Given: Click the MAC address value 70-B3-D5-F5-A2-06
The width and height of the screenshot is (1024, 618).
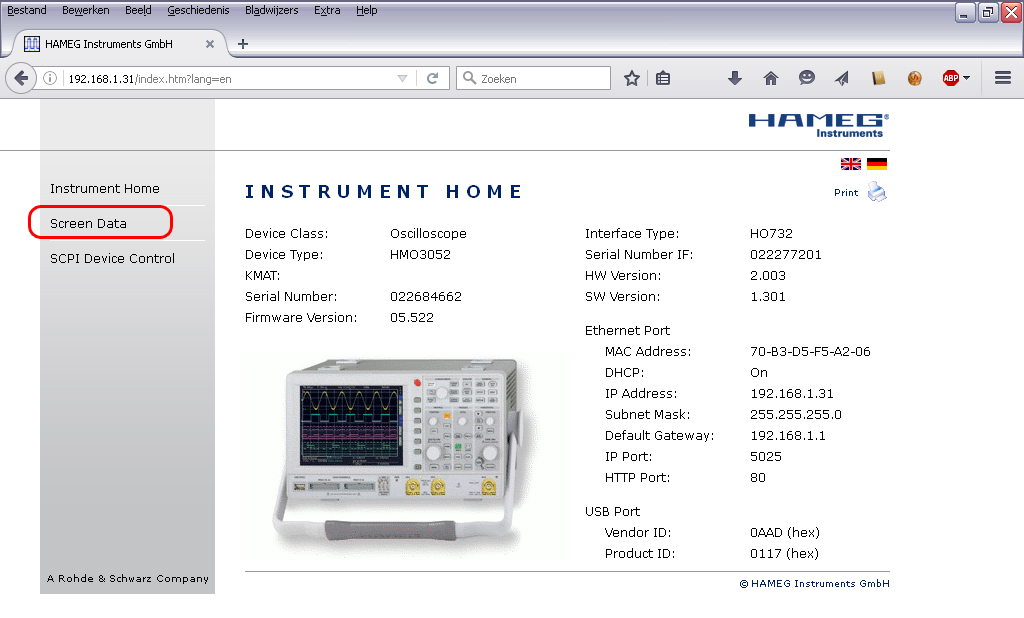Looking at the screenshot, I should pos(810,351).
